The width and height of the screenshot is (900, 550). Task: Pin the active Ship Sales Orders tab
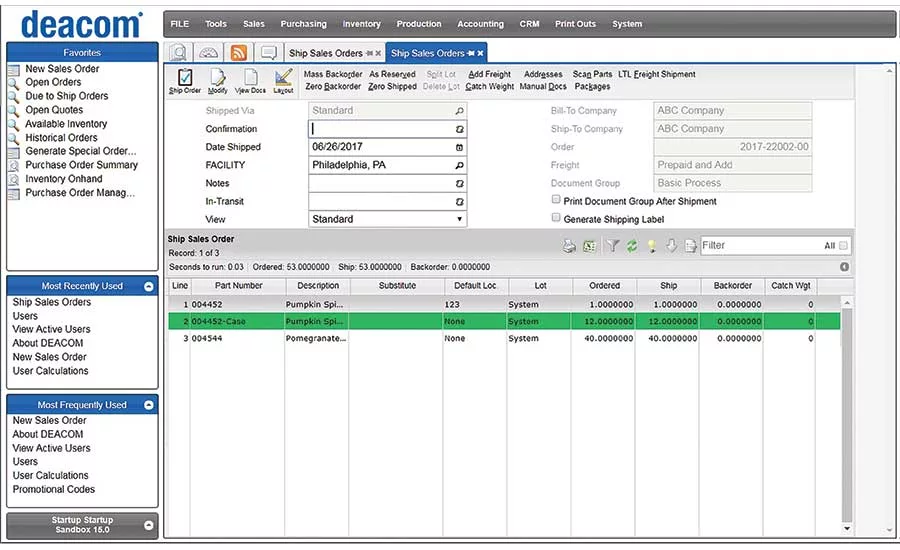(471, 53)
